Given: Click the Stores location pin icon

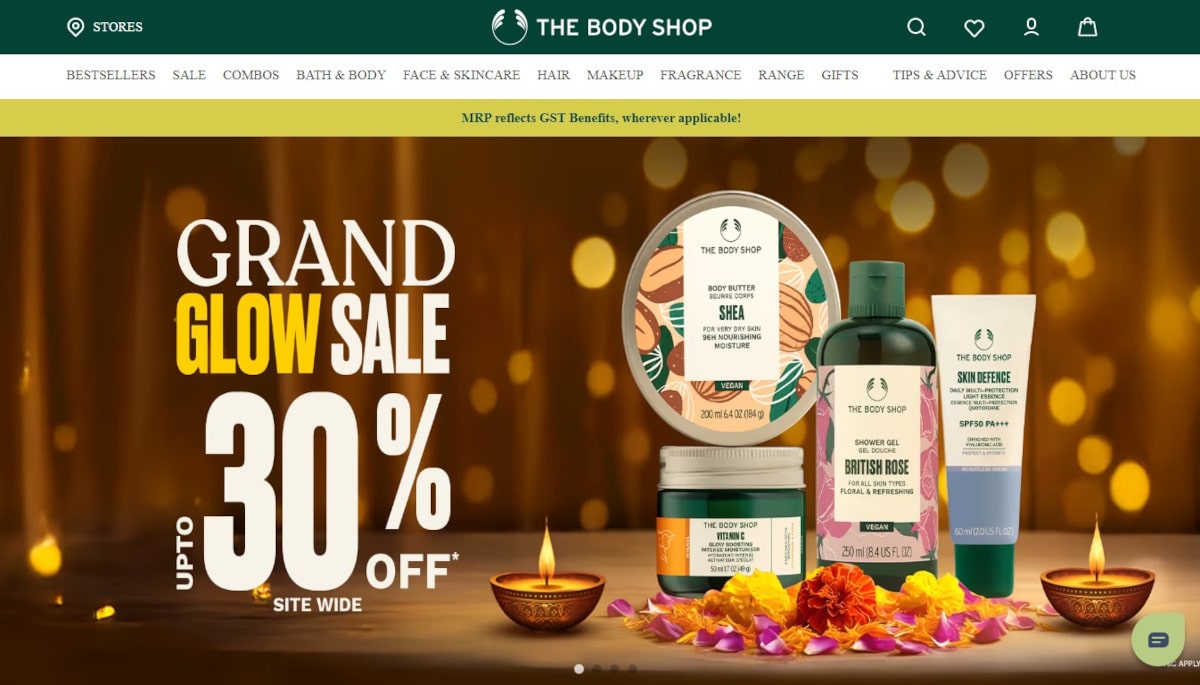Looking at the screenshot, I should [75, 27].
